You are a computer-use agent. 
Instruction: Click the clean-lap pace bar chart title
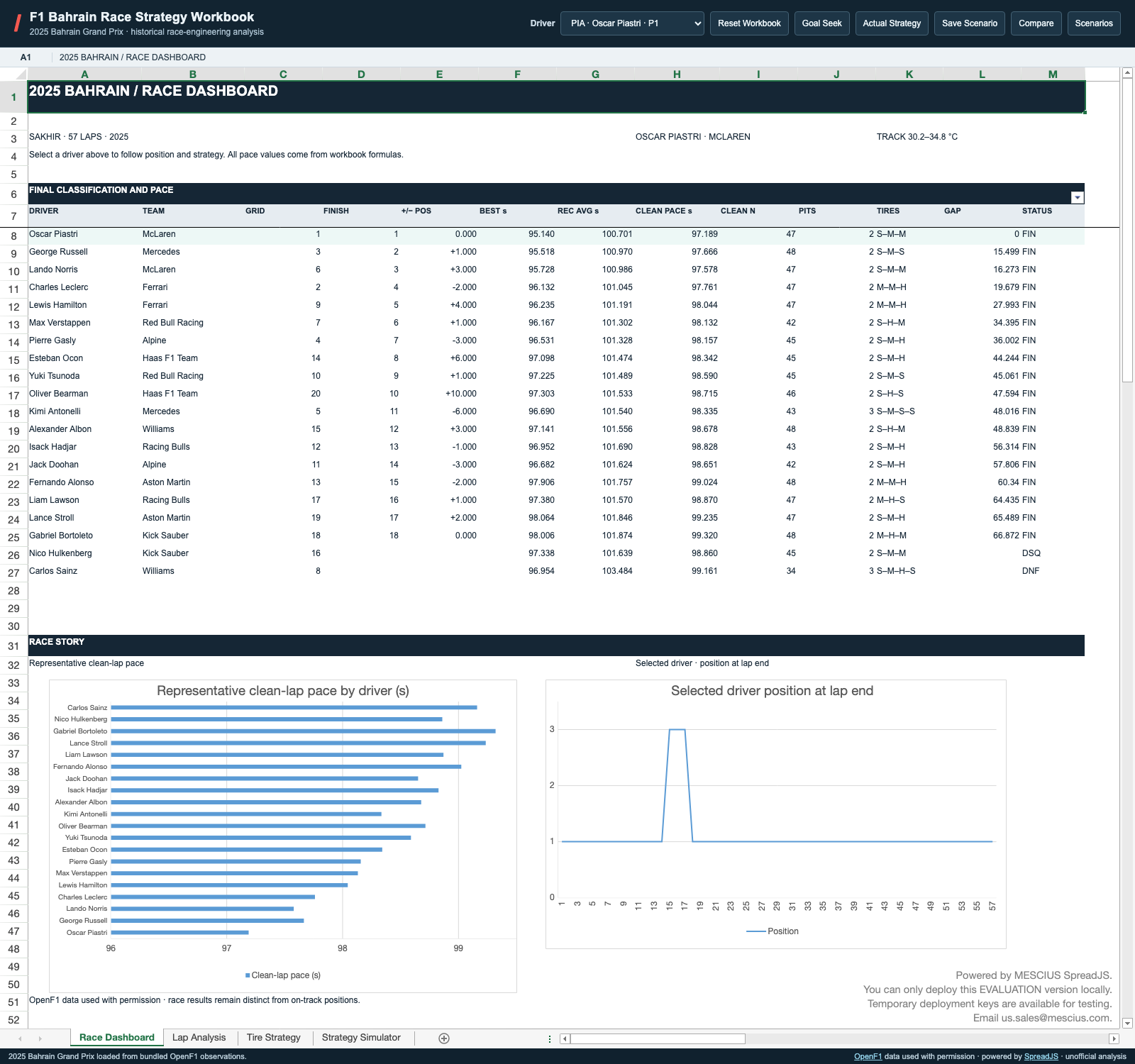coord(283,691)
